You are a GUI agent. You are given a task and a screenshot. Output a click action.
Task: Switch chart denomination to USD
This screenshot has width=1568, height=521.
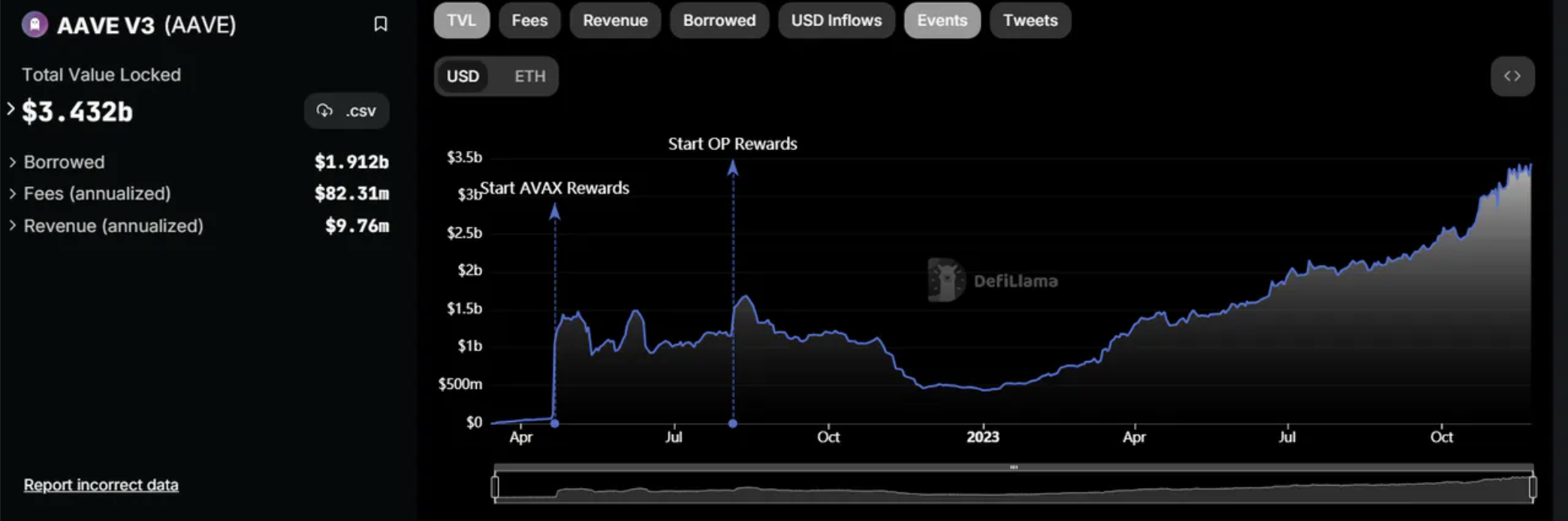pos(463,77)
